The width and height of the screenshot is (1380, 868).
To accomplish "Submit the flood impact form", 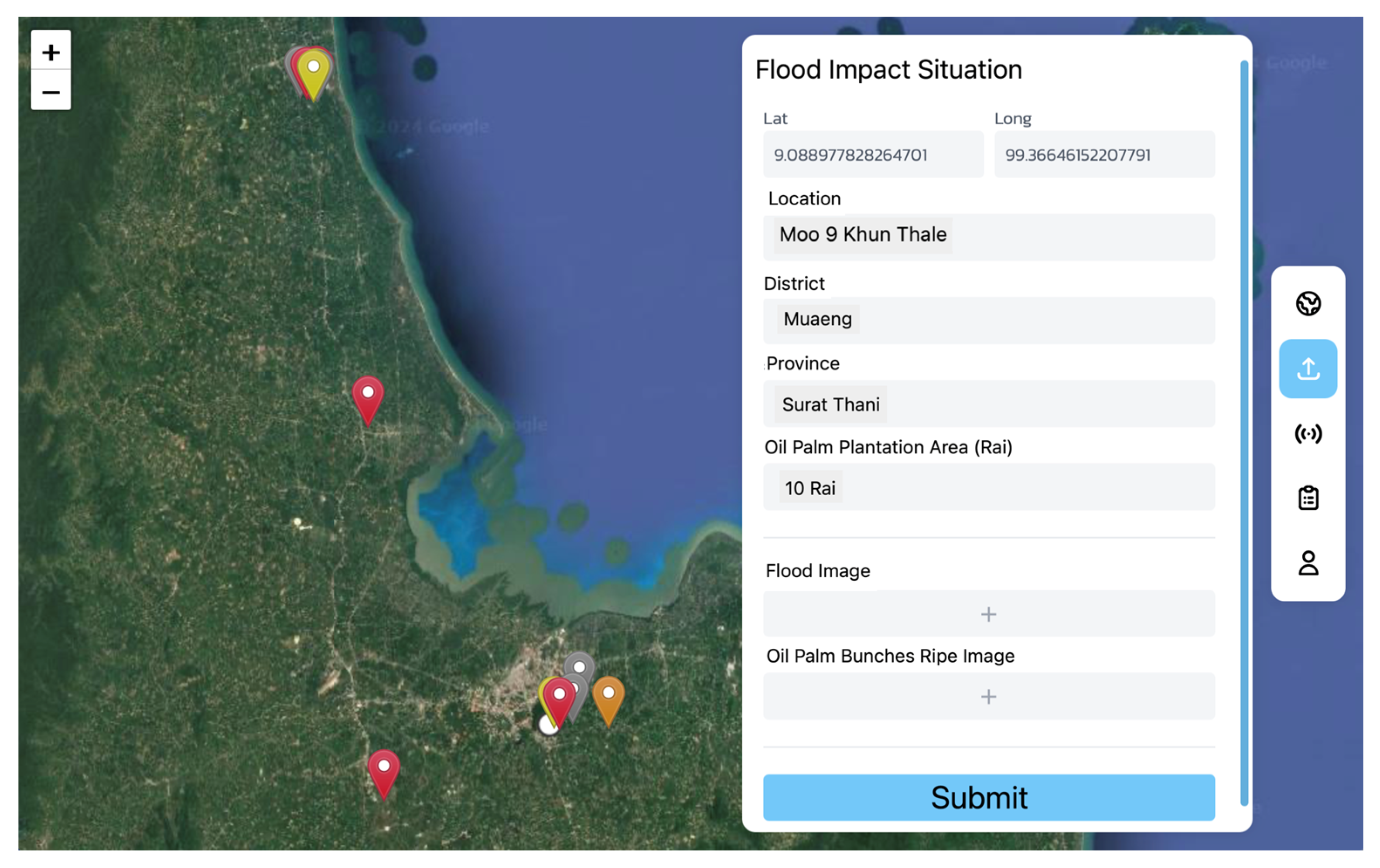I will [x=988, y=797].
